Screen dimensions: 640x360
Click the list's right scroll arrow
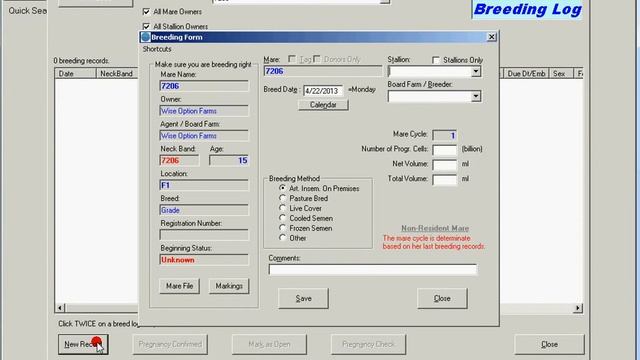point(578,308)
